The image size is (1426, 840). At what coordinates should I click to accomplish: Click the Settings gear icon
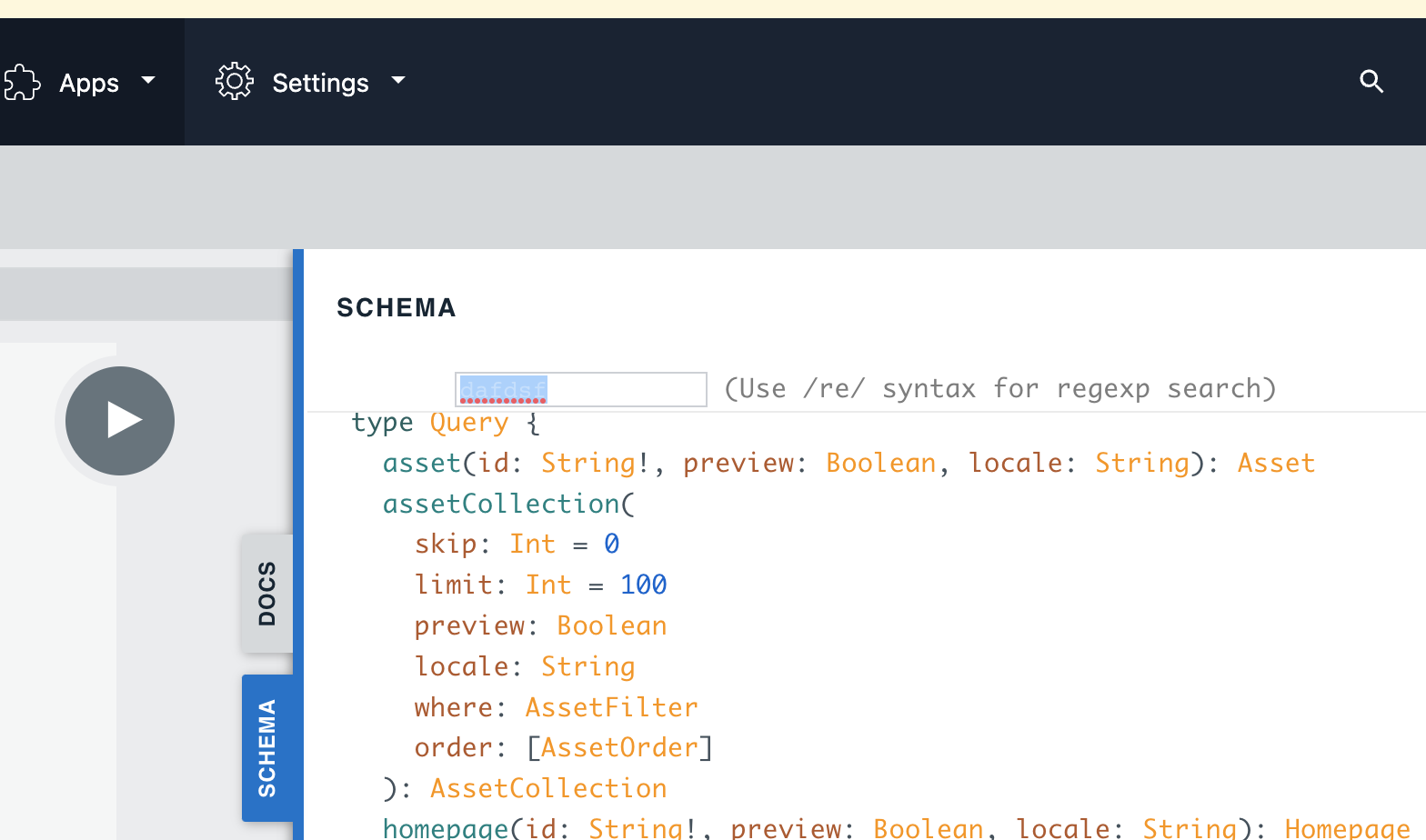235,82
